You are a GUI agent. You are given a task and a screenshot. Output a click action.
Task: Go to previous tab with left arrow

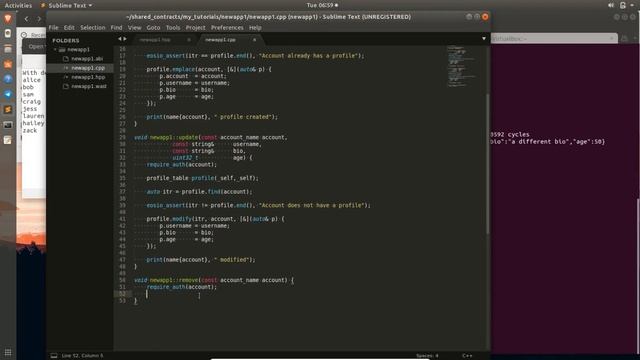[x=120, y=39]
